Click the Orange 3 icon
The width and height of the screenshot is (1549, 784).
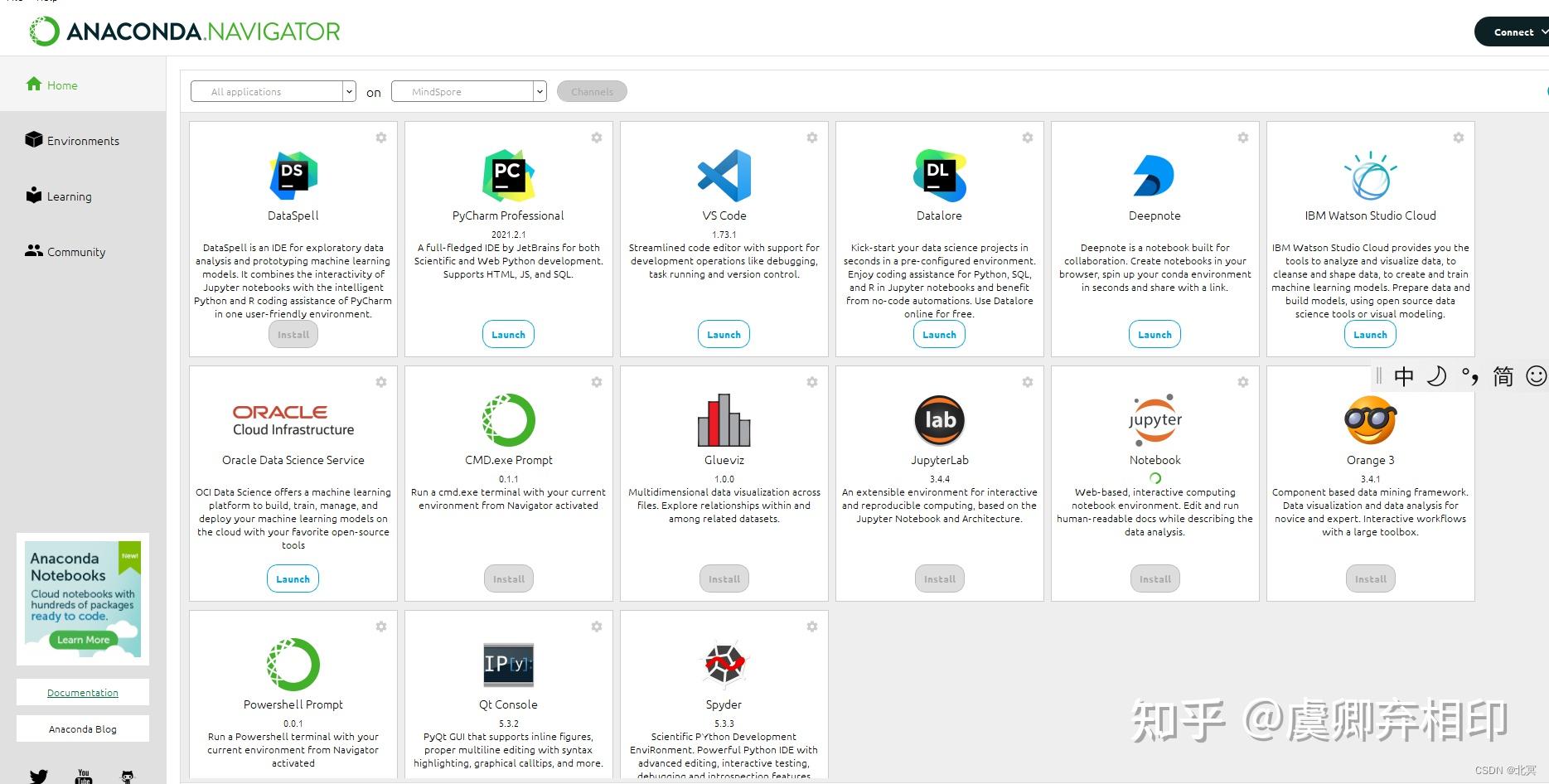click(x=1371, y=420)
